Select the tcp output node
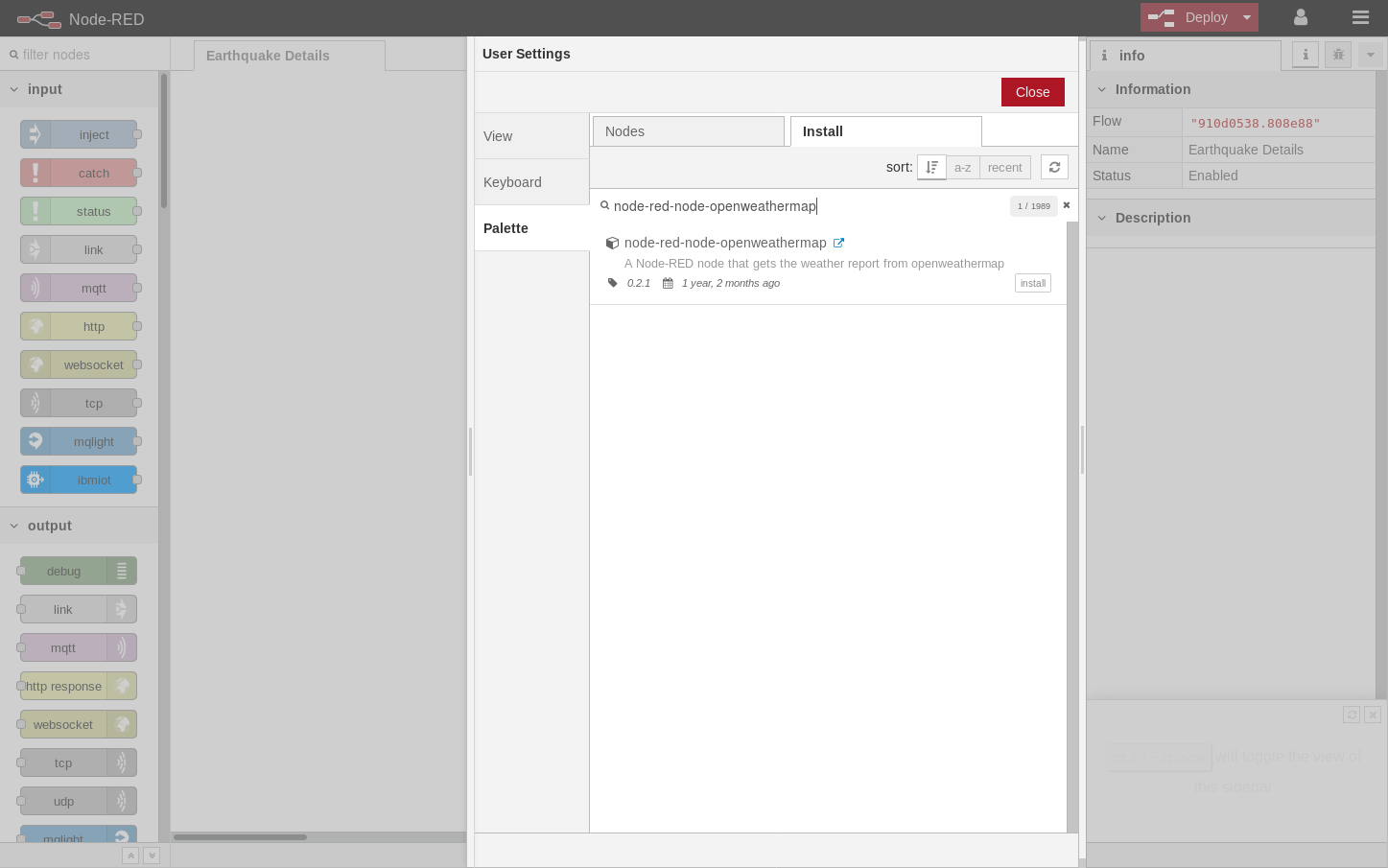The width and height of the screenshot is (1388, 868). coord(79,762)
